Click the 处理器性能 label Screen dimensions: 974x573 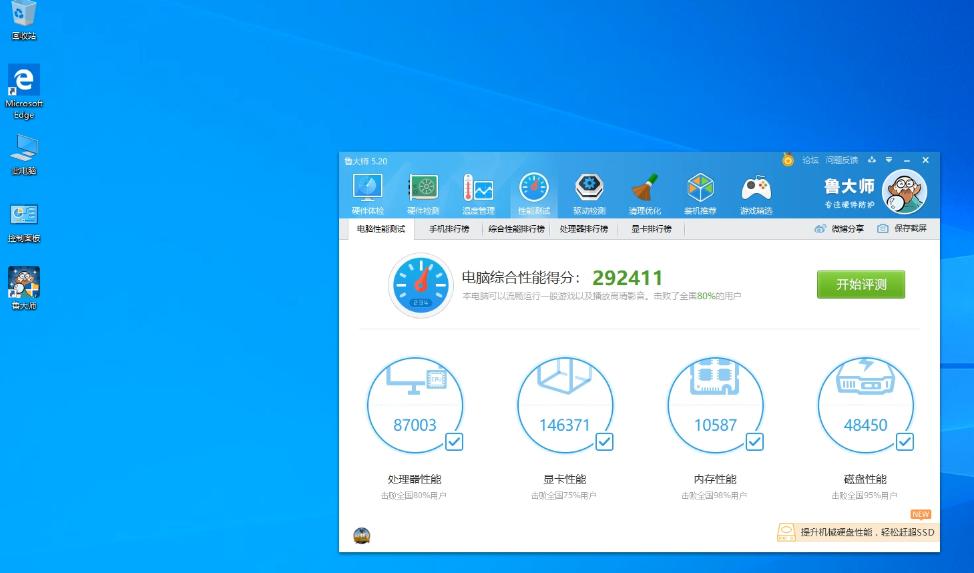tap(414, 479)
